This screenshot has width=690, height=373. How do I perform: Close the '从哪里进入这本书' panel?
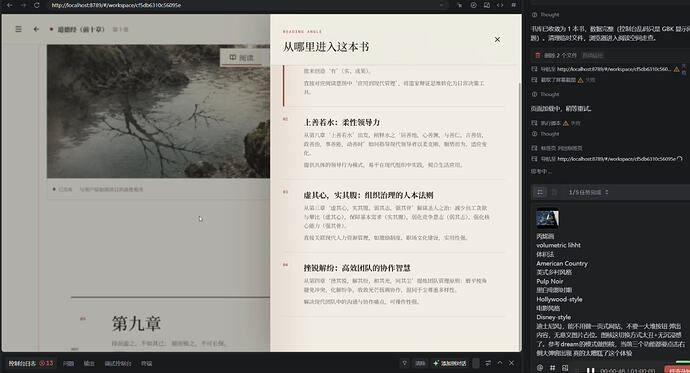coord(497,40)
